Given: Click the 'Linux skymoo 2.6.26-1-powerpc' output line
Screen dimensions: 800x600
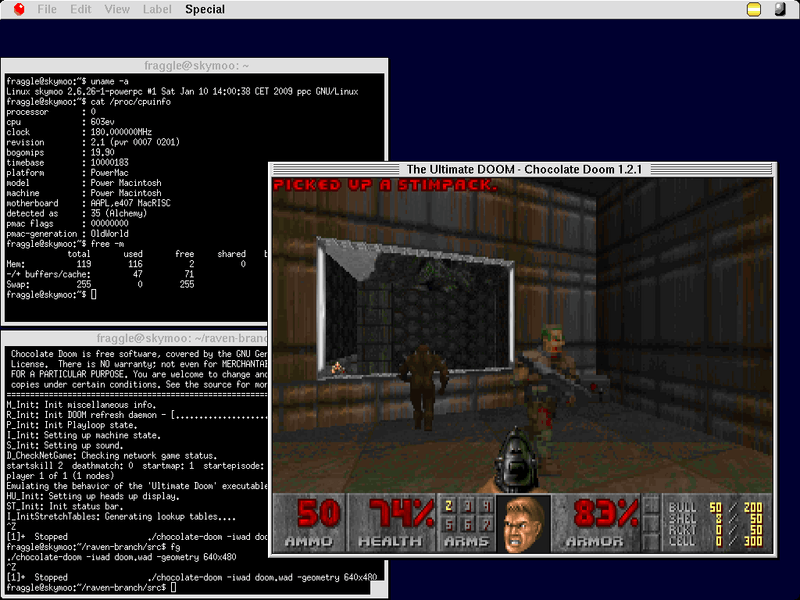Looking at the screenshot, I should click(182, 91).
